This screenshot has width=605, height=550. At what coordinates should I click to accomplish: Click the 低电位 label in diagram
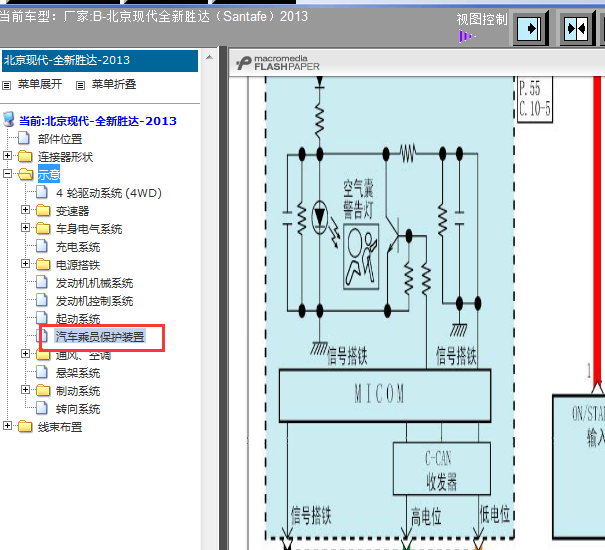point(494,514)
